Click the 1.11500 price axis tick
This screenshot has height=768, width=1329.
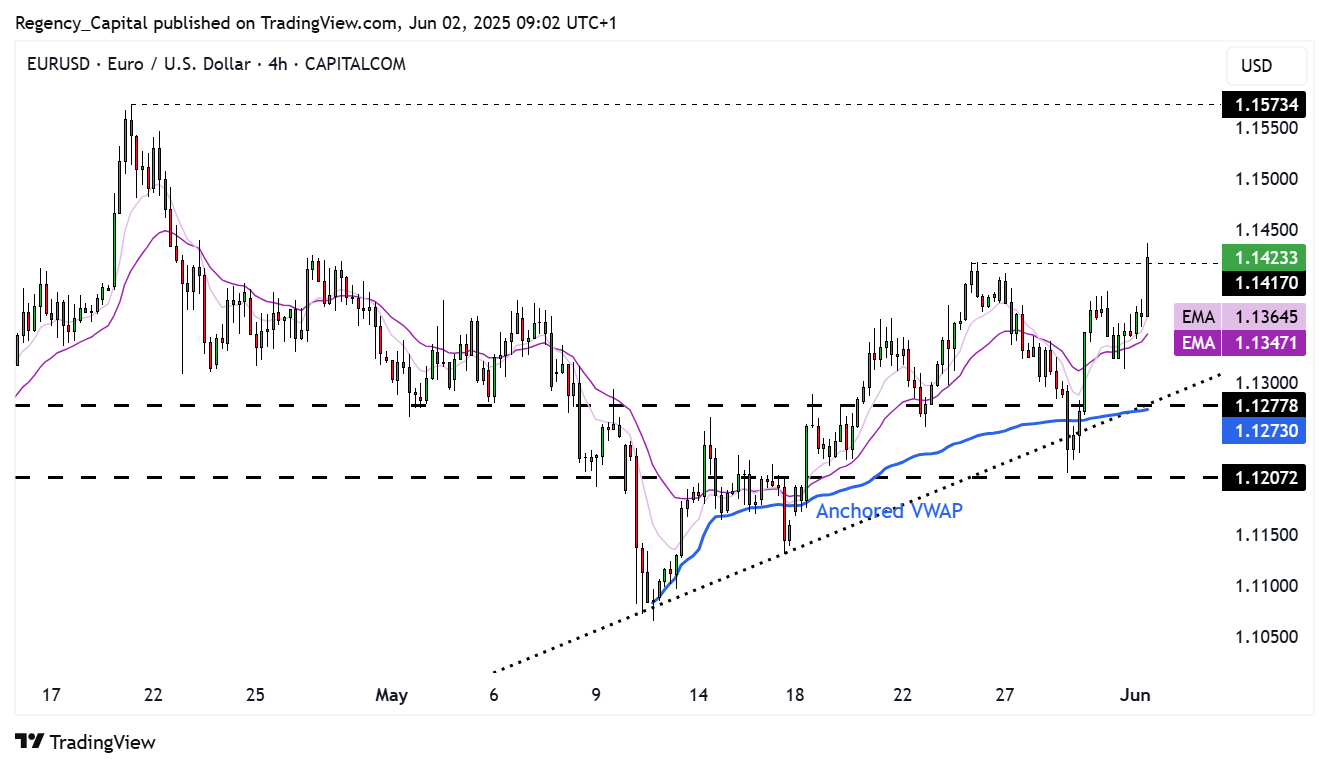(x=1266, y=534)
